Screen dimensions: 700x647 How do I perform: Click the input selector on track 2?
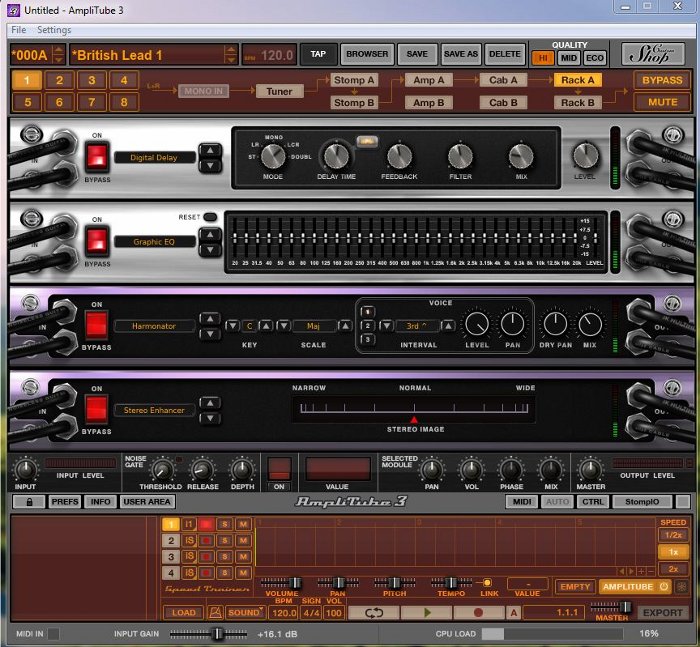pos(189,541)
